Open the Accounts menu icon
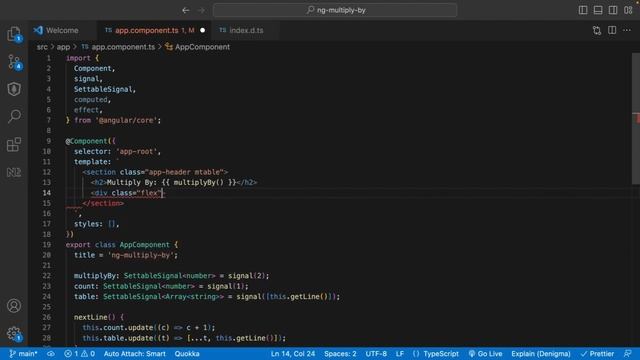Screen dimensions: 640x360 14,305
